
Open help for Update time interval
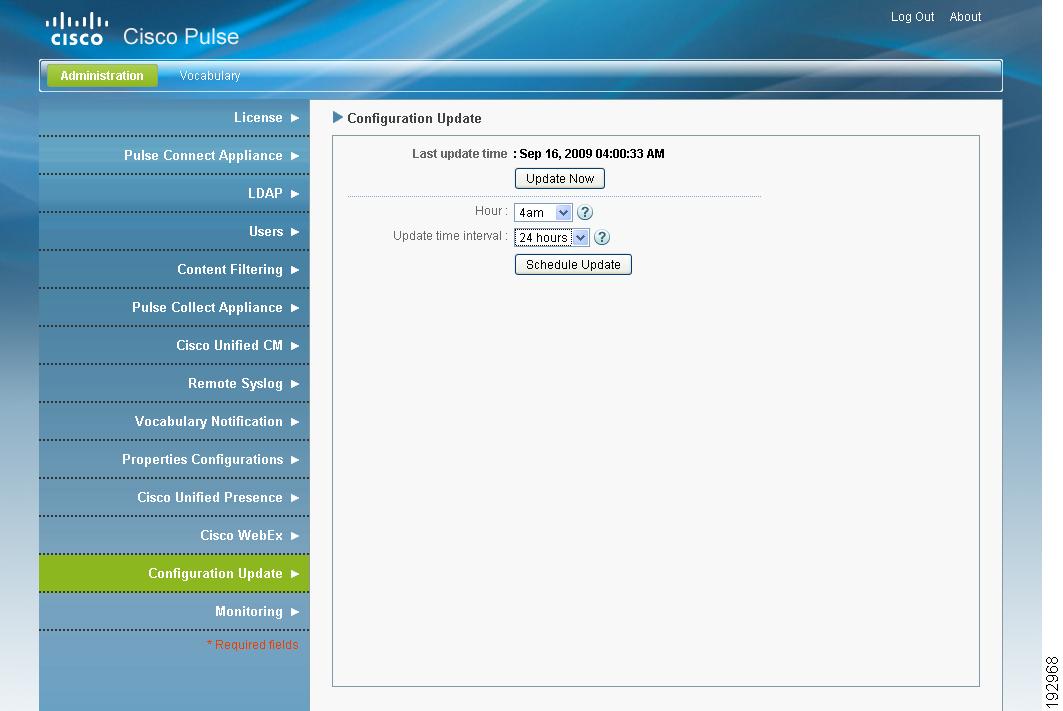click(x=601, y=237)
